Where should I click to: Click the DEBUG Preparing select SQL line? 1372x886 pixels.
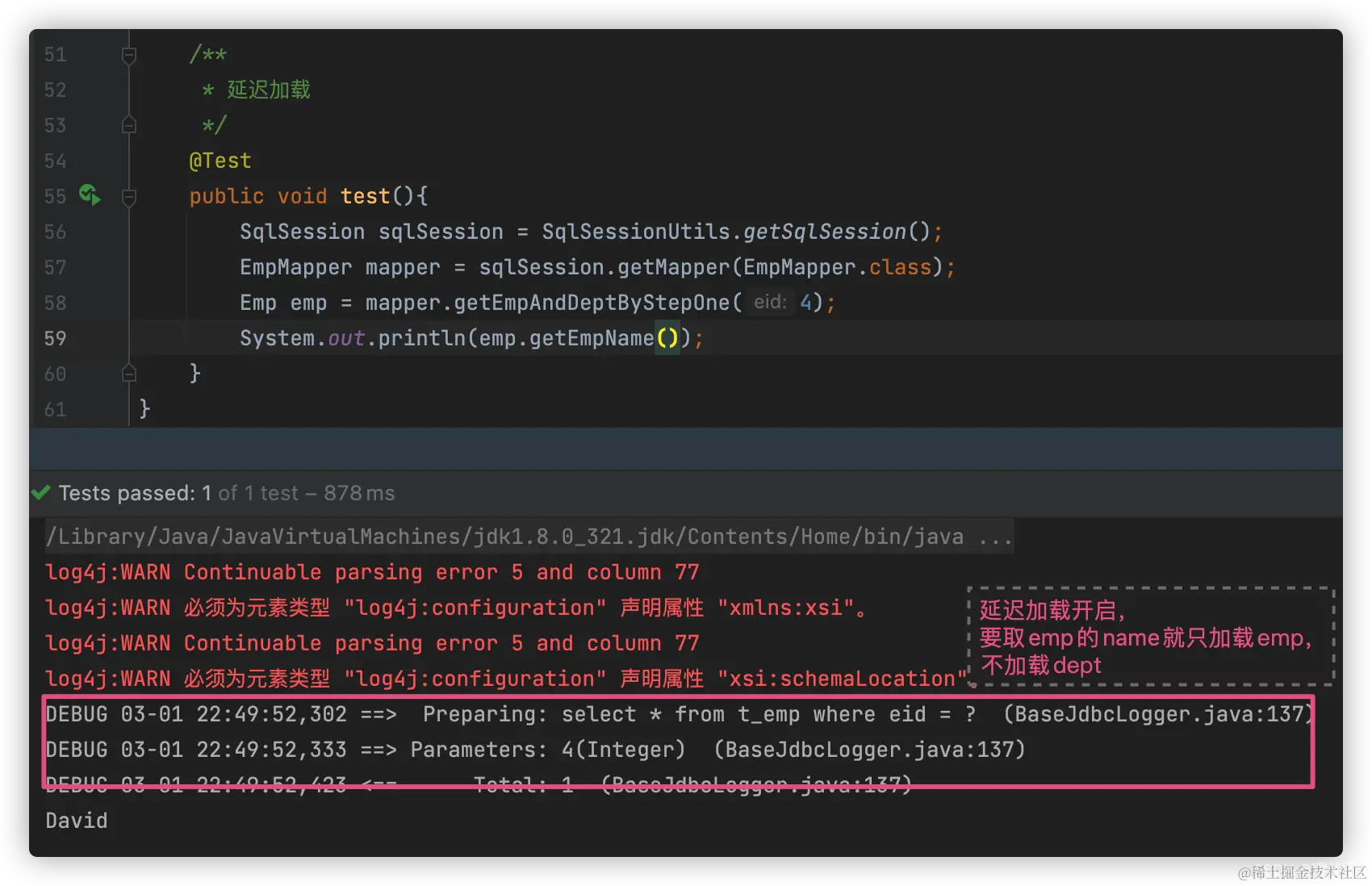tap(680, 714)
